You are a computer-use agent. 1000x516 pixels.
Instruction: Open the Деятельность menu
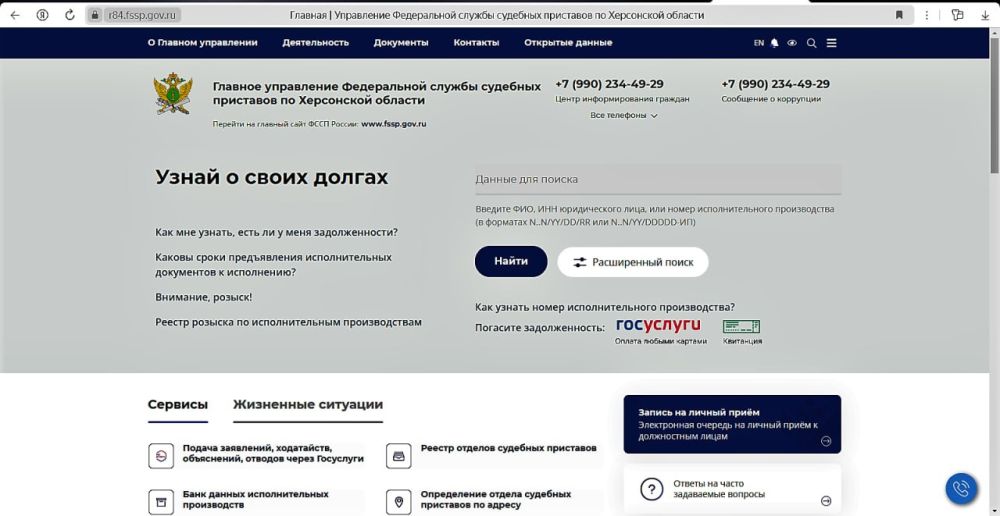pos(316,43)
